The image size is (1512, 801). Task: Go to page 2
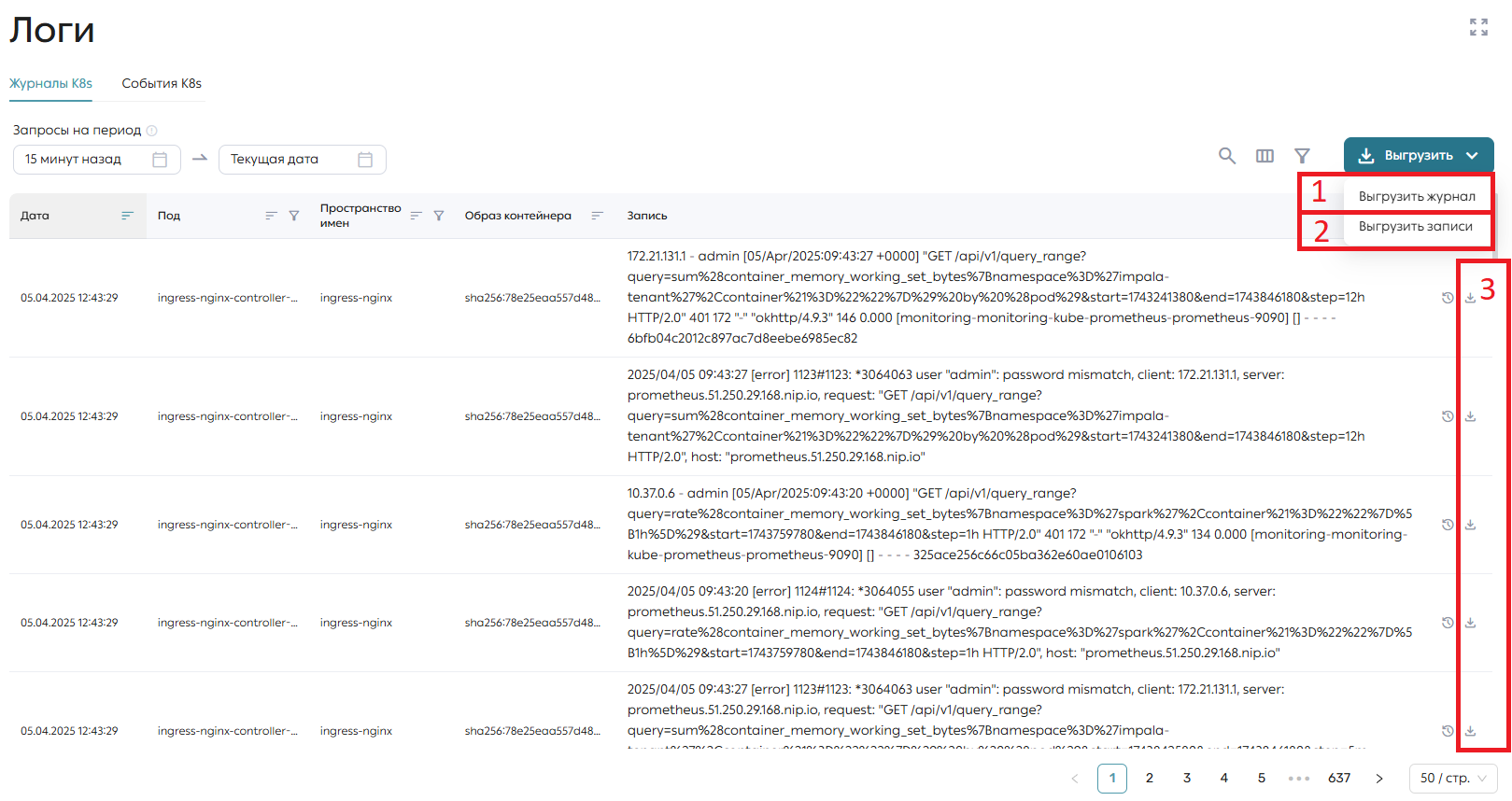[1150, 779]
